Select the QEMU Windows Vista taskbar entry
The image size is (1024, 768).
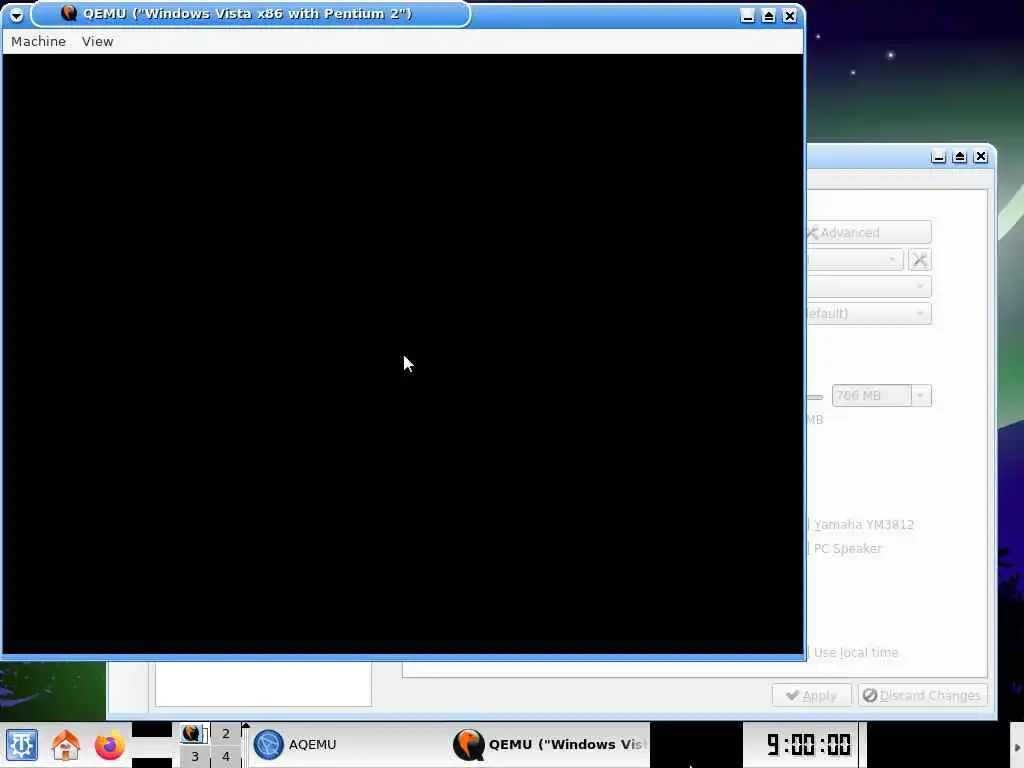[550, 744]
